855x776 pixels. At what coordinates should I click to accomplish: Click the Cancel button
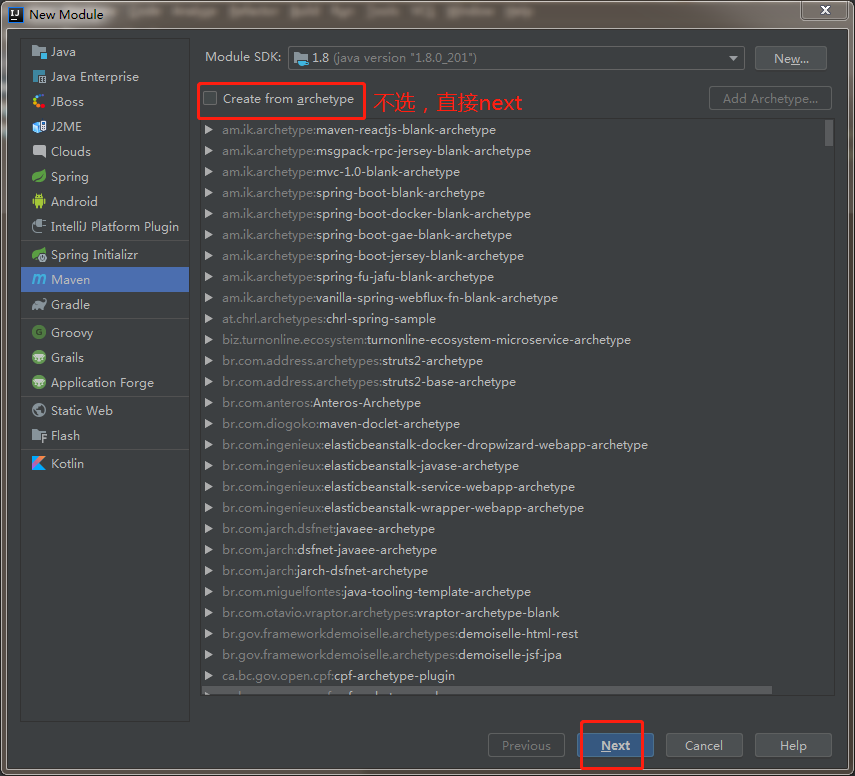tap(703, 745)
